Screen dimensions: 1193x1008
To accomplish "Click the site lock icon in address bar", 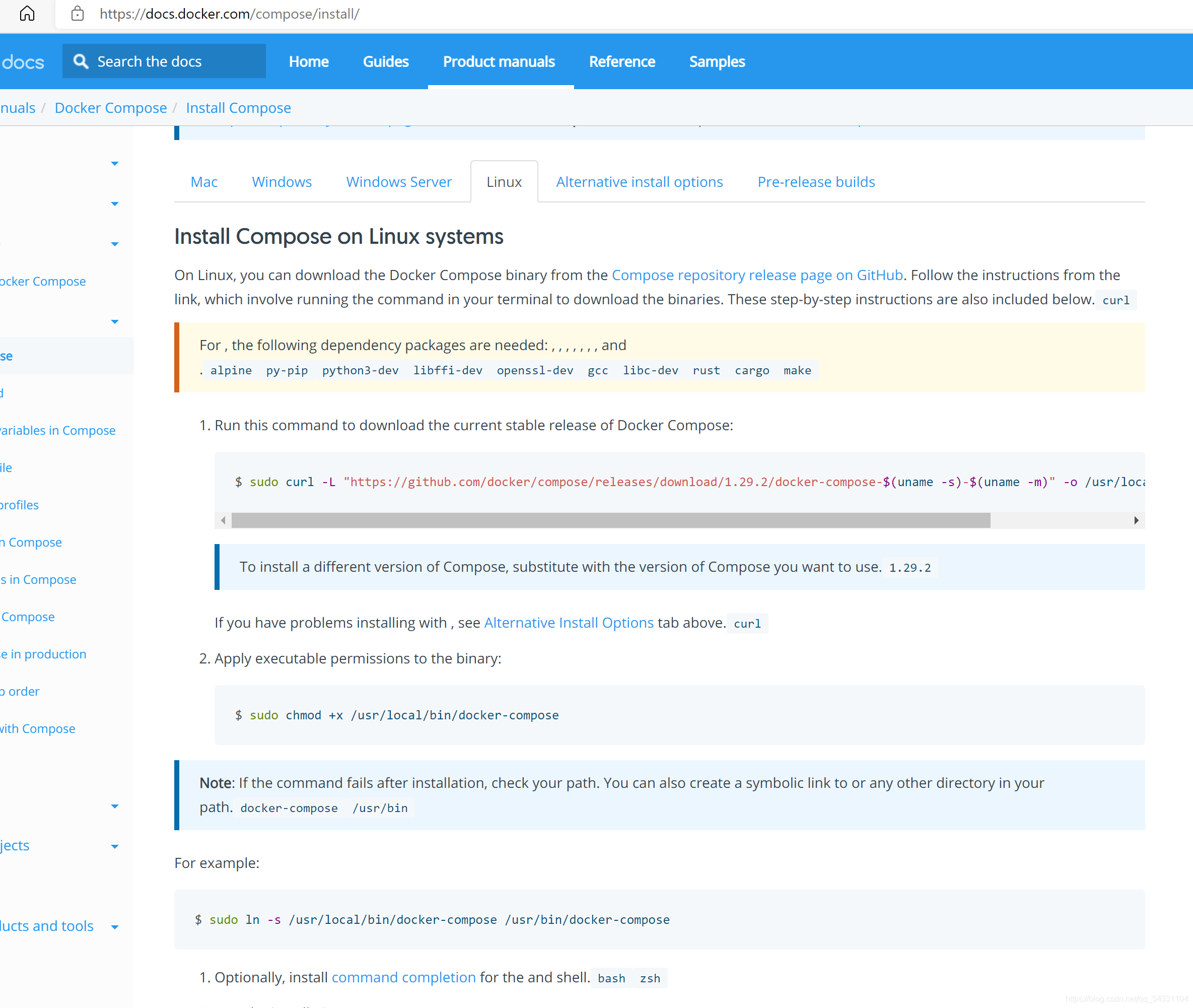I will pyautogui.click(x=78, y=14).
